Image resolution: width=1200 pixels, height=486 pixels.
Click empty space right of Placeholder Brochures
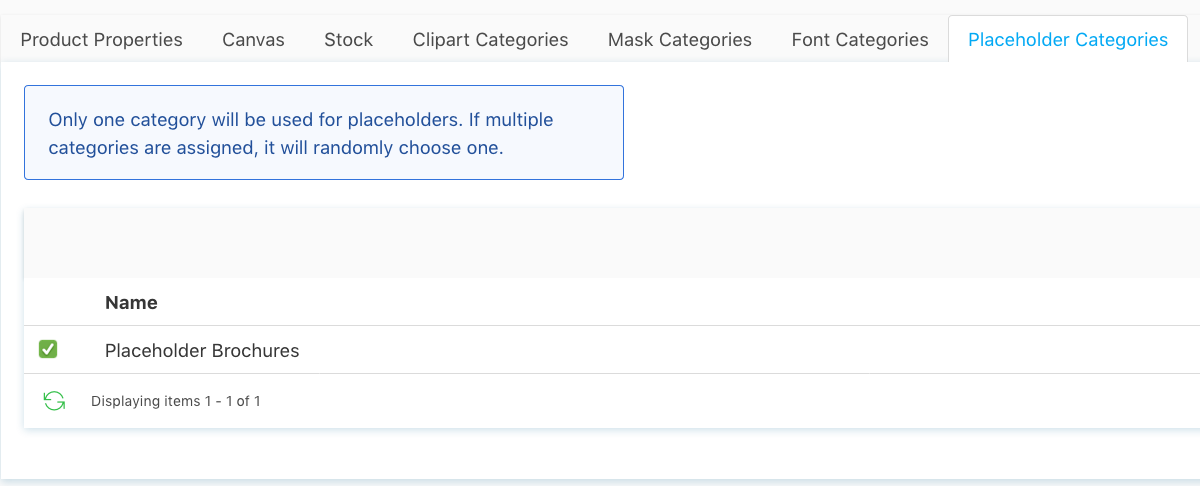[x=750, y=351]
